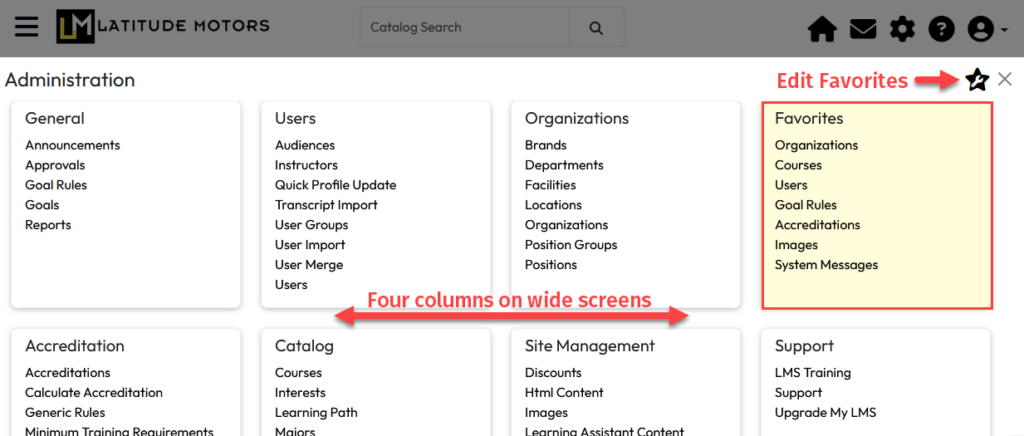Open the Administration gear icon
Image resolution: width=1024 pixels, height=436 pixels.
[902, 30]
